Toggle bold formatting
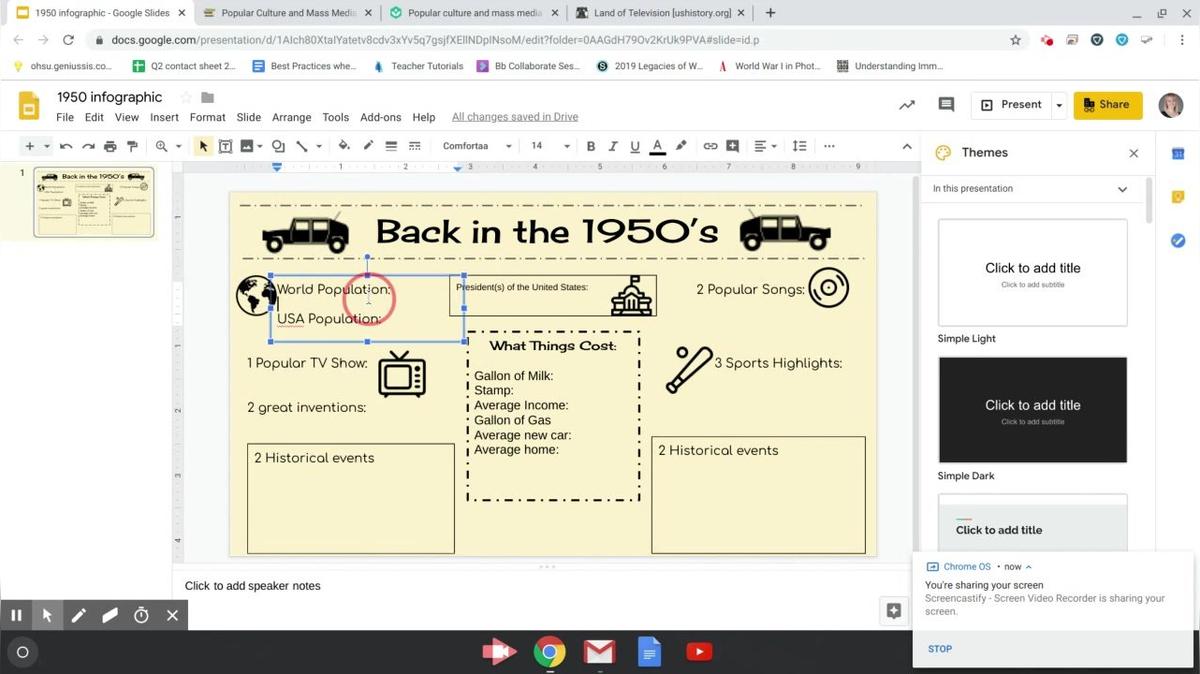Viewport: 1200px width, 674px height. click(591, 146)
